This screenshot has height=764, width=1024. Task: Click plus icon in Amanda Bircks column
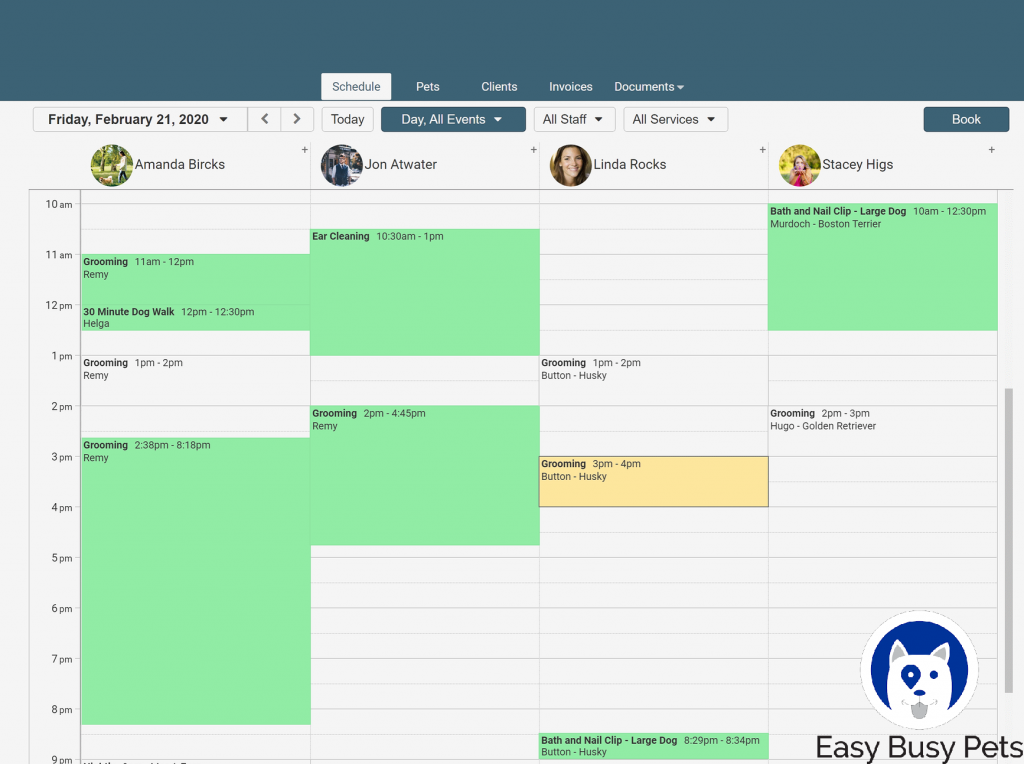click(305, 150)
